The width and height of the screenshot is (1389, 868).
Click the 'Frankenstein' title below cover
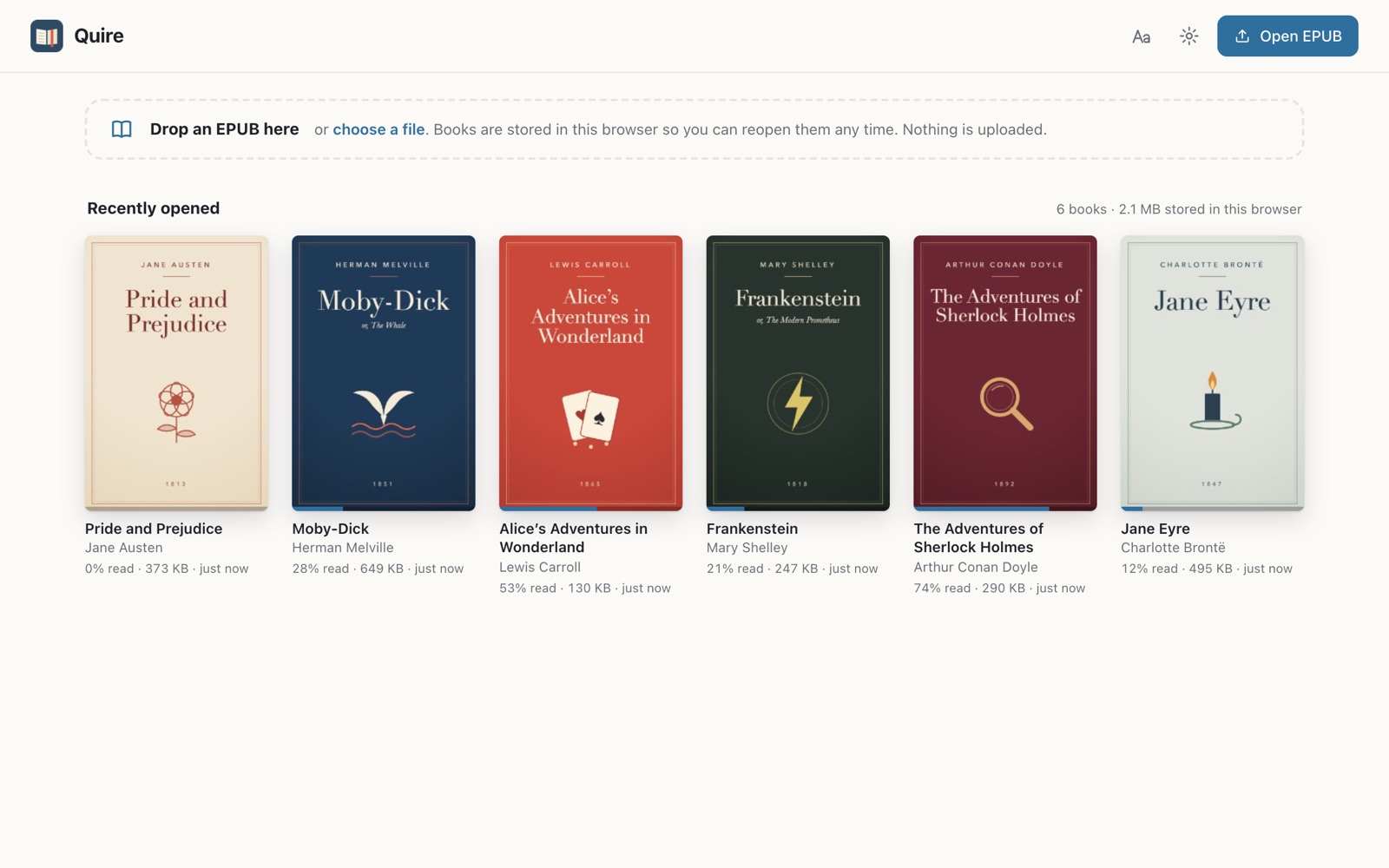click(752, 529)
